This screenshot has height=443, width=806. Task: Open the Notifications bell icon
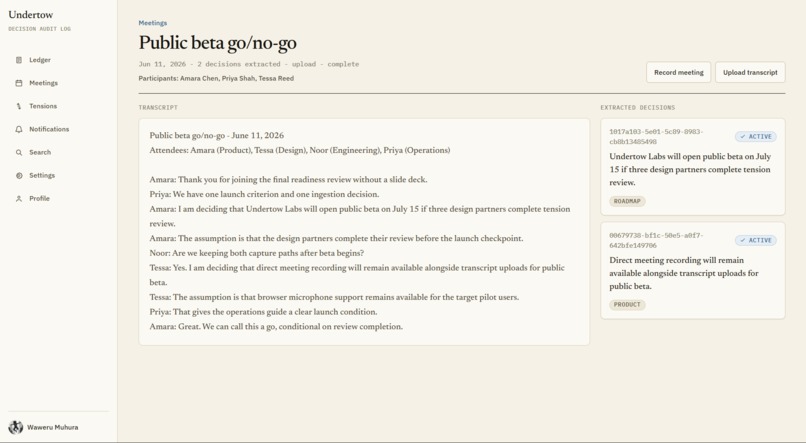(19, 130)
